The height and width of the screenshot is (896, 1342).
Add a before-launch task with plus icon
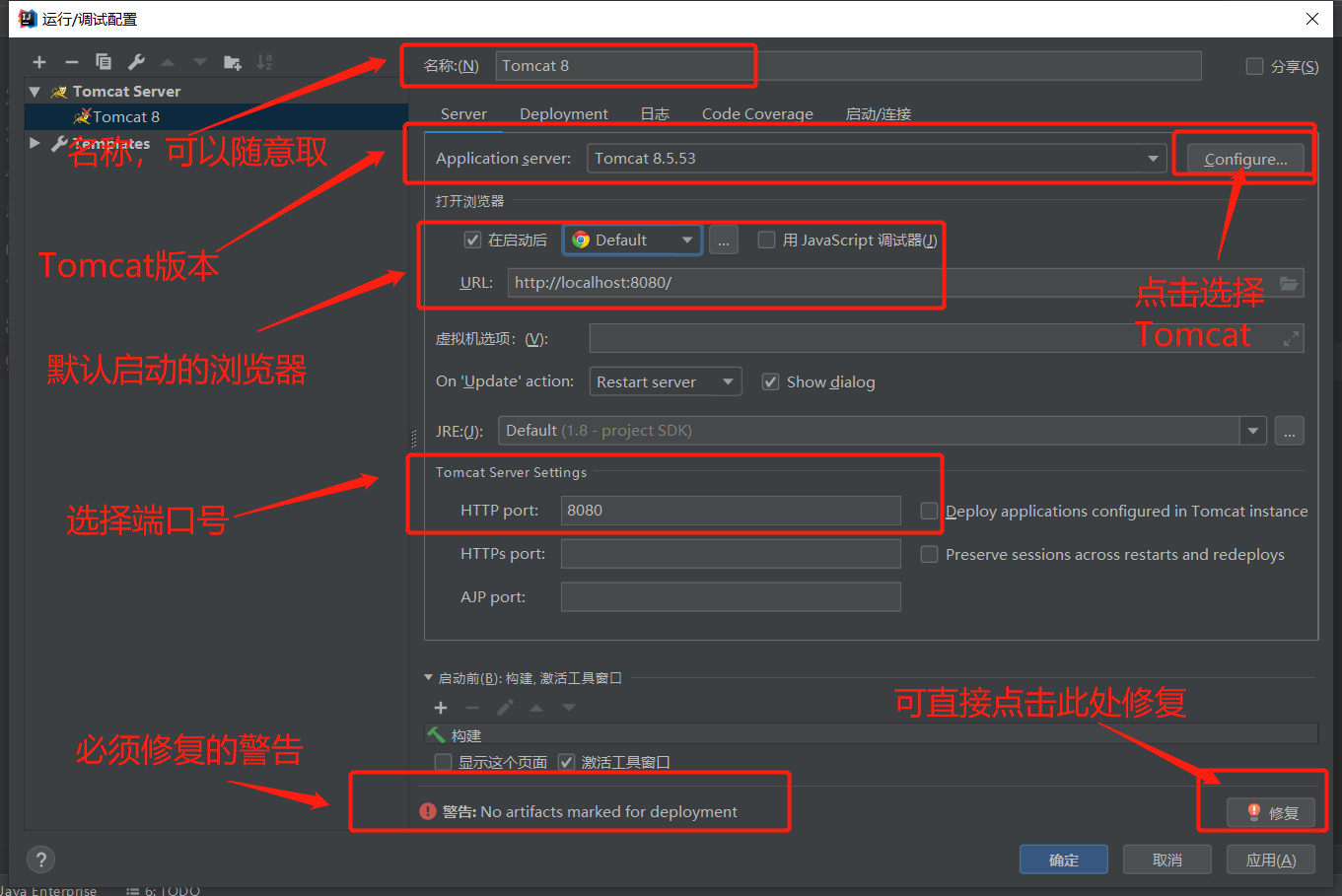click(441, 708)
